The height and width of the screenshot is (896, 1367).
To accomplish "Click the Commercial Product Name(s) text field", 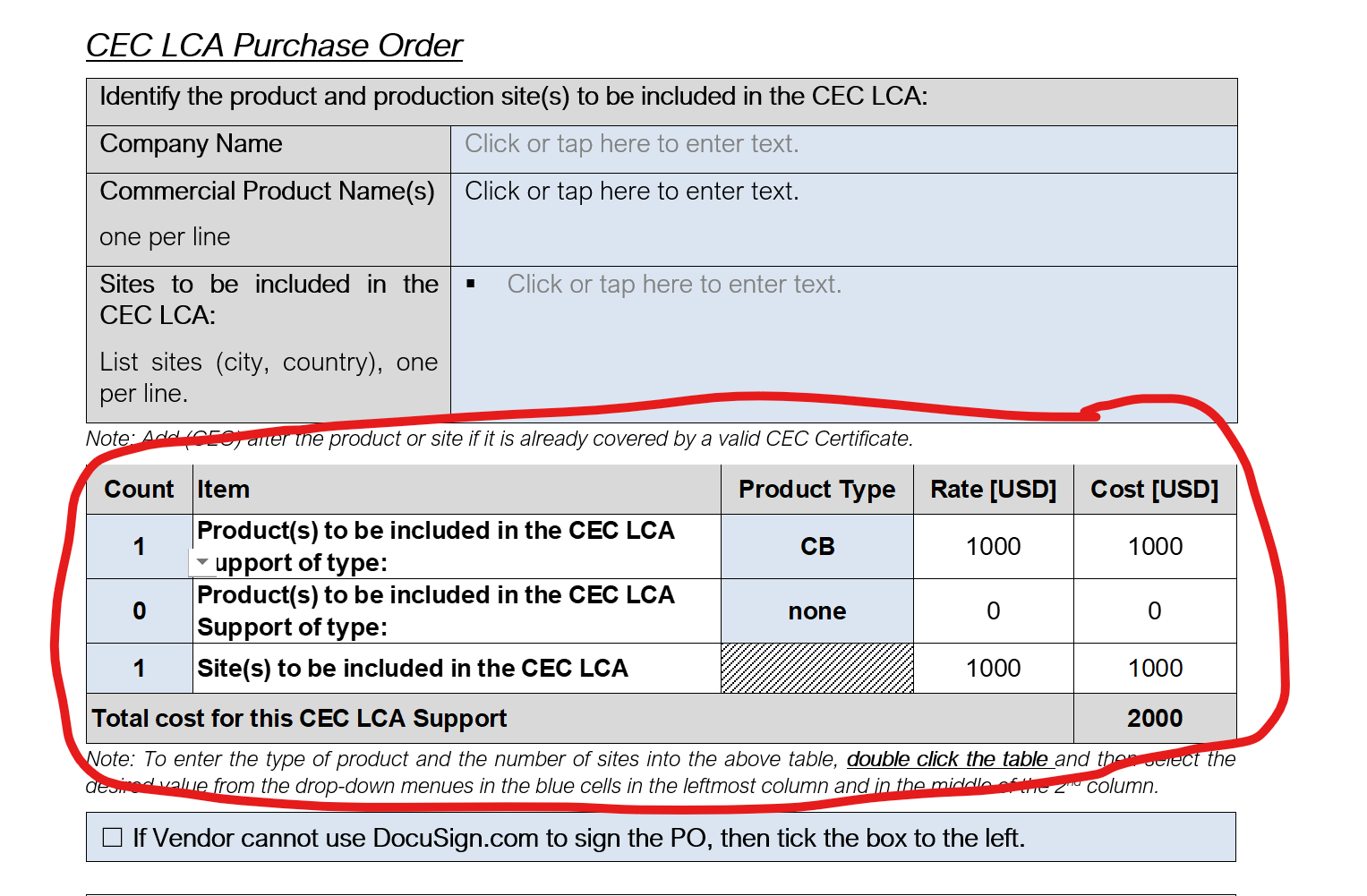I will point(631,192).
